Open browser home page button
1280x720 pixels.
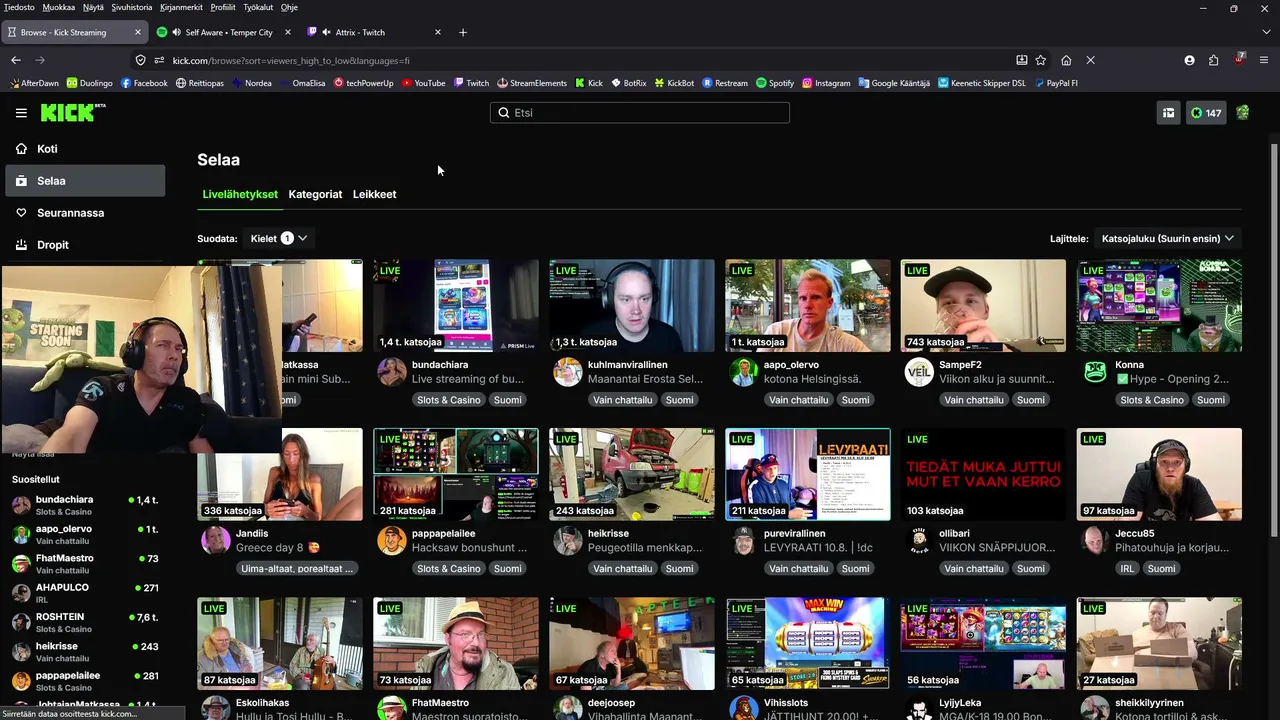[x=1066, y=60]
